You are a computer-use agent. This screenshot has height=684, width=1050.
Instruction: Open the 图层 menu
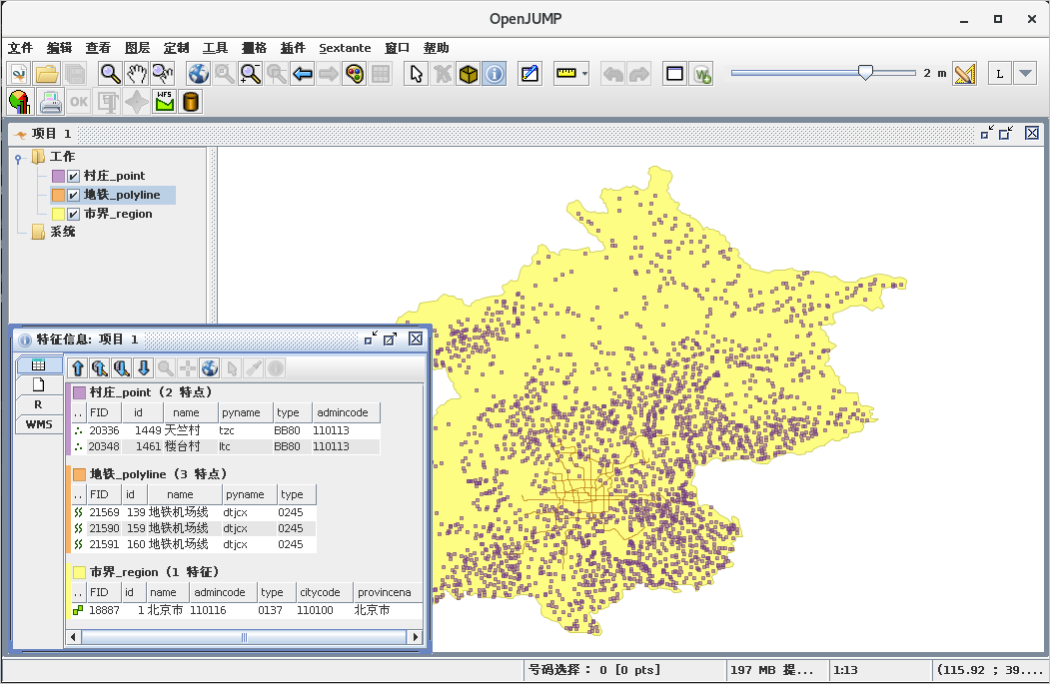tap(137, 48)
